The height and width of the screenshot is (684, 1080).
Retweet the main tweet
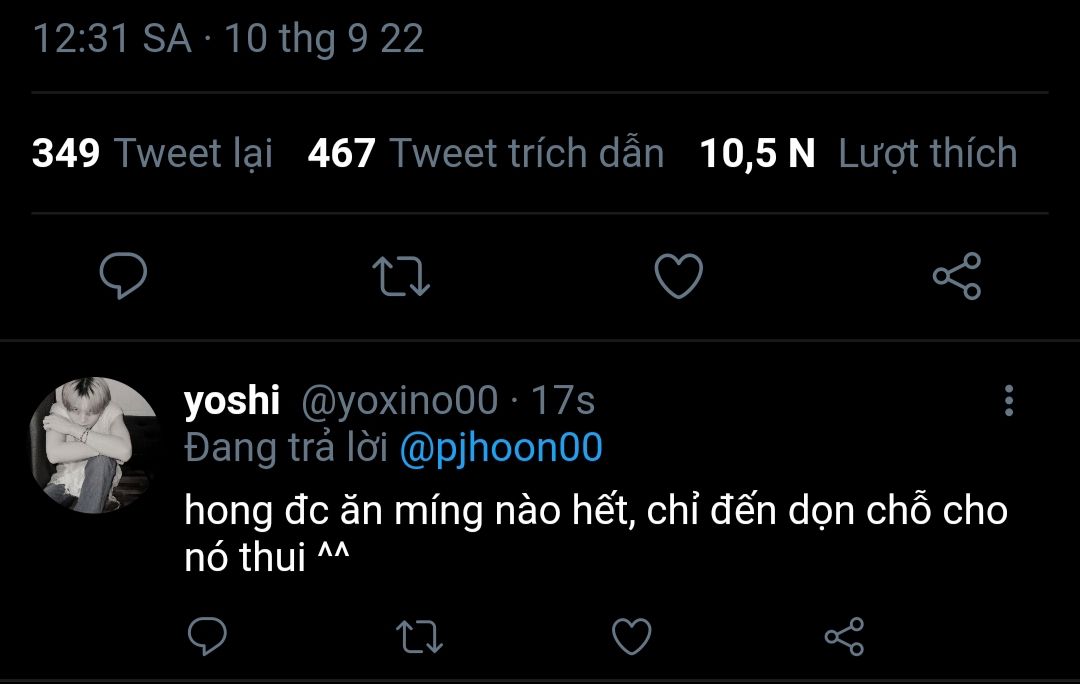coord(401,276)
